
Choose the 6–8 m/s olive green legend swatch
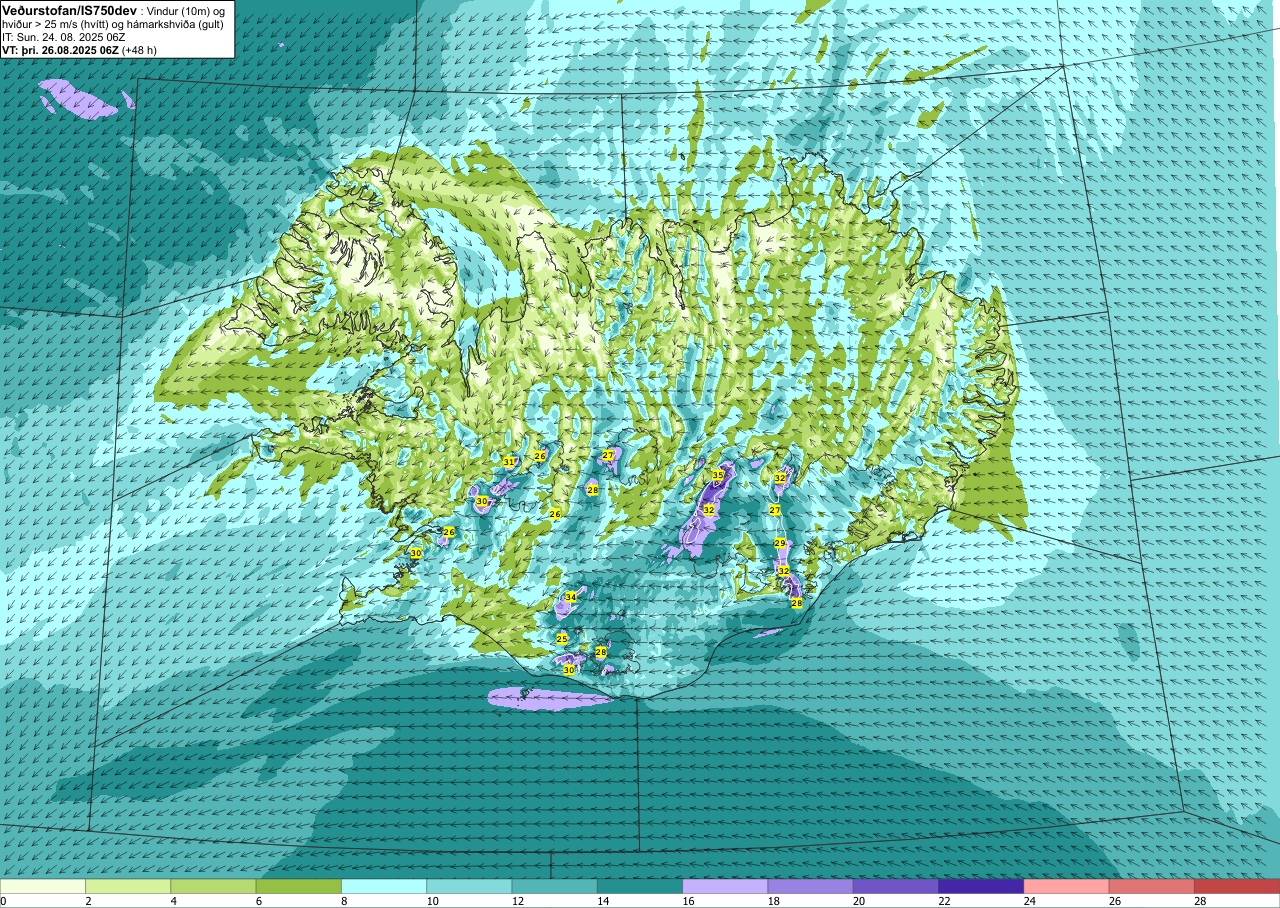point(299,886)
